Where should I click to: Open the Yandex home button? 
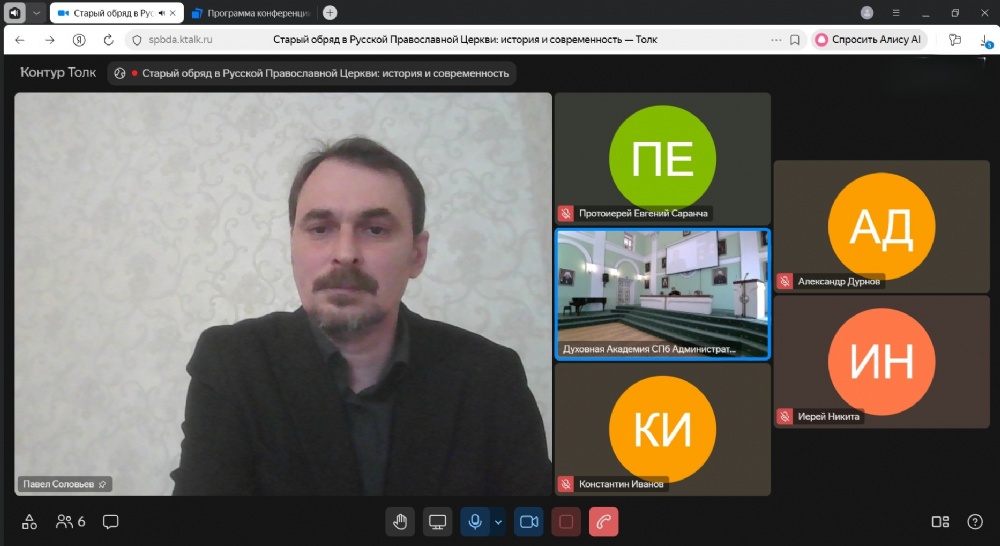pyautogui.click(x=79, y=40)
